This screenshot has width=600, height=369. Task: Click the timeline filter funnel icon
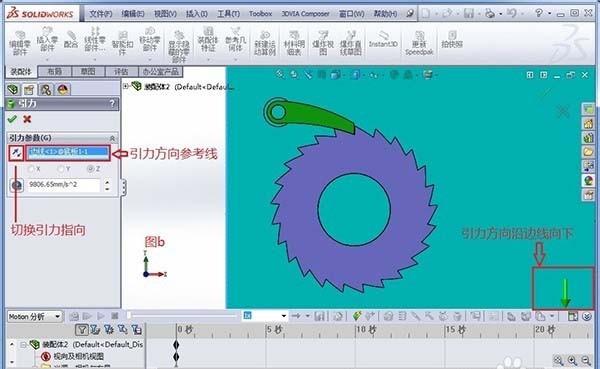tap(82, 330)
